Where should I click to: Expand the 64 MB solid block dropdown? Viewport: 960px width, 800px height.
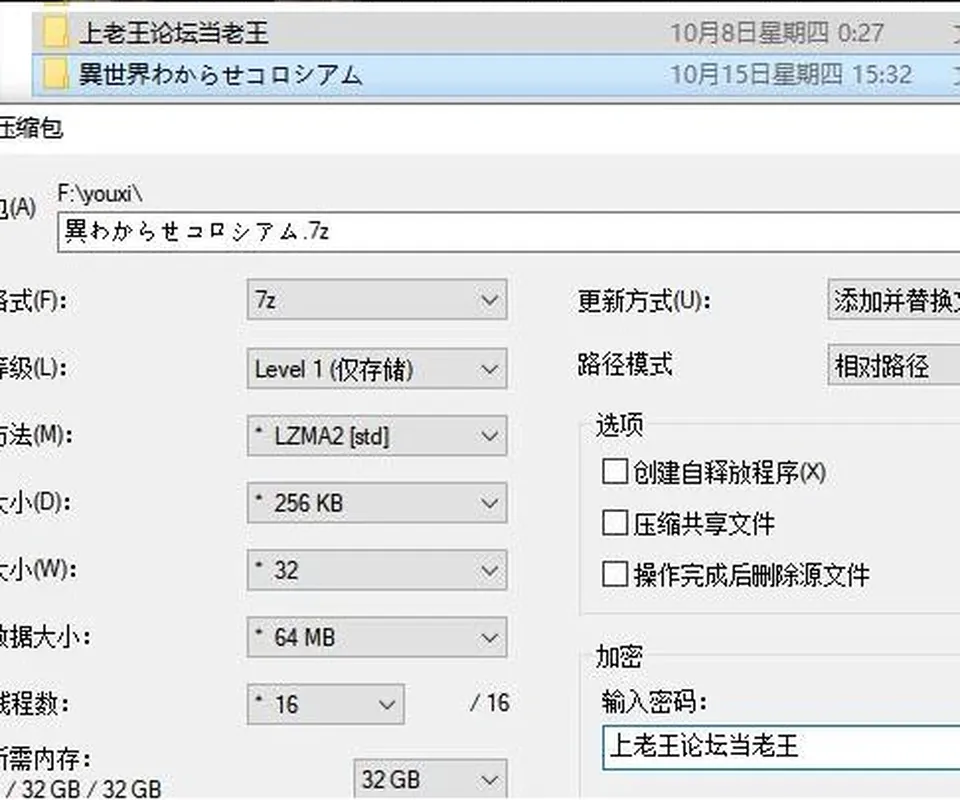(x=377, y=637)
